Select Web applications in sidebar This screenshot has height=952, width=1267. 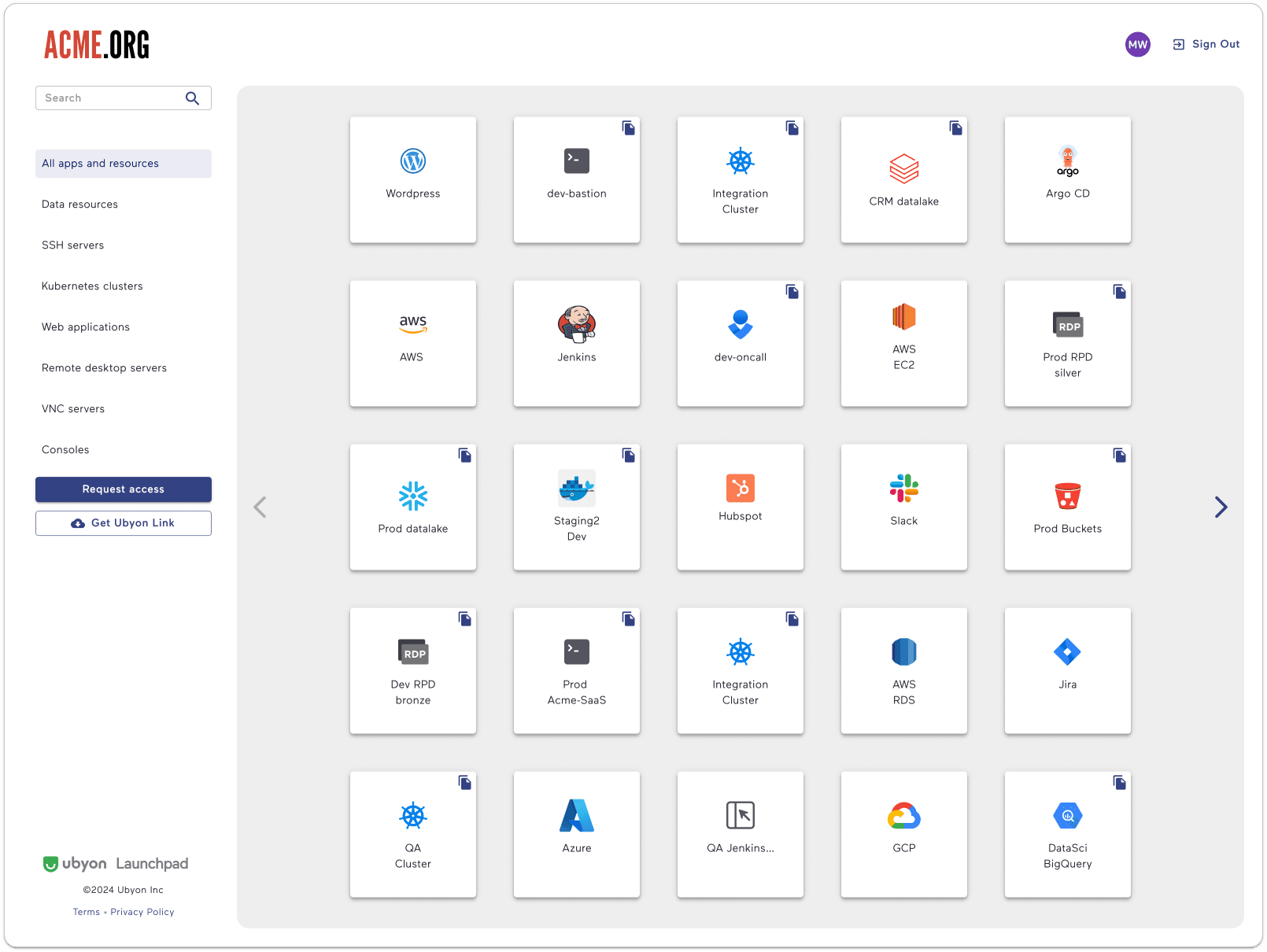(x=124, y=327)
